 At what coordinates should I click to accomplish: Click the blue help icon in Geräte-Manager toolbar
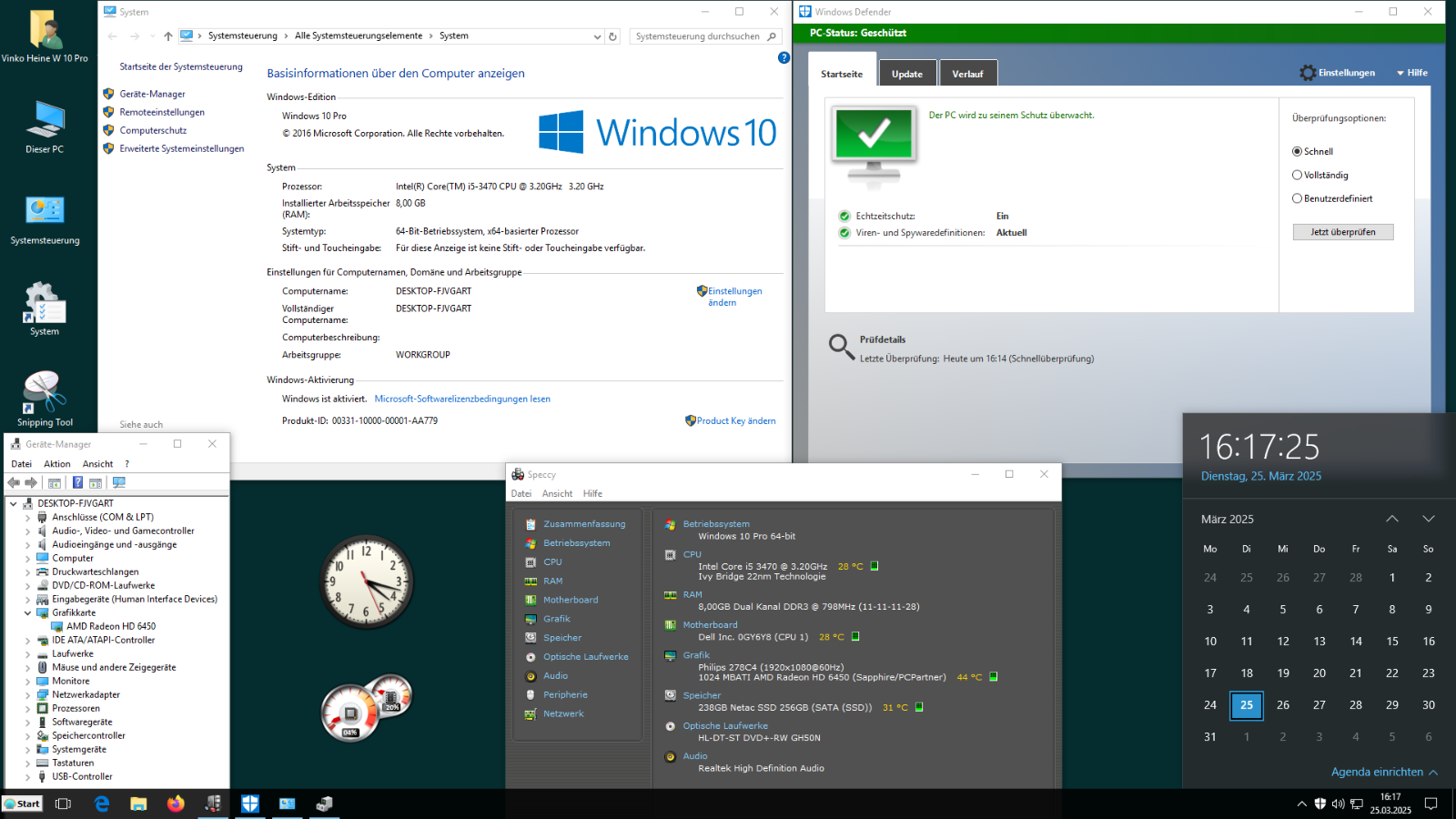(x=77, y=482)
